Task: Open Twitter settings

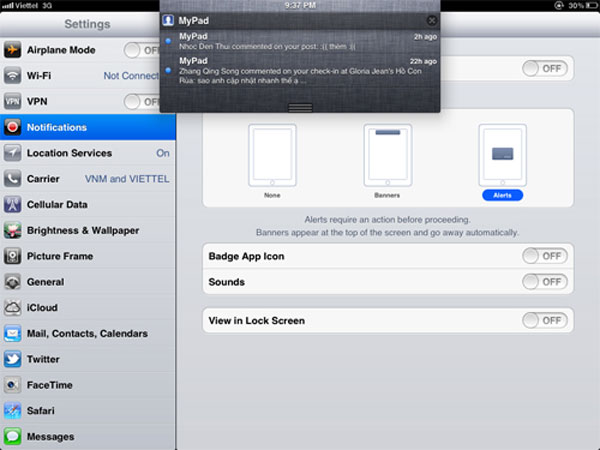Action: pos(88,359)
